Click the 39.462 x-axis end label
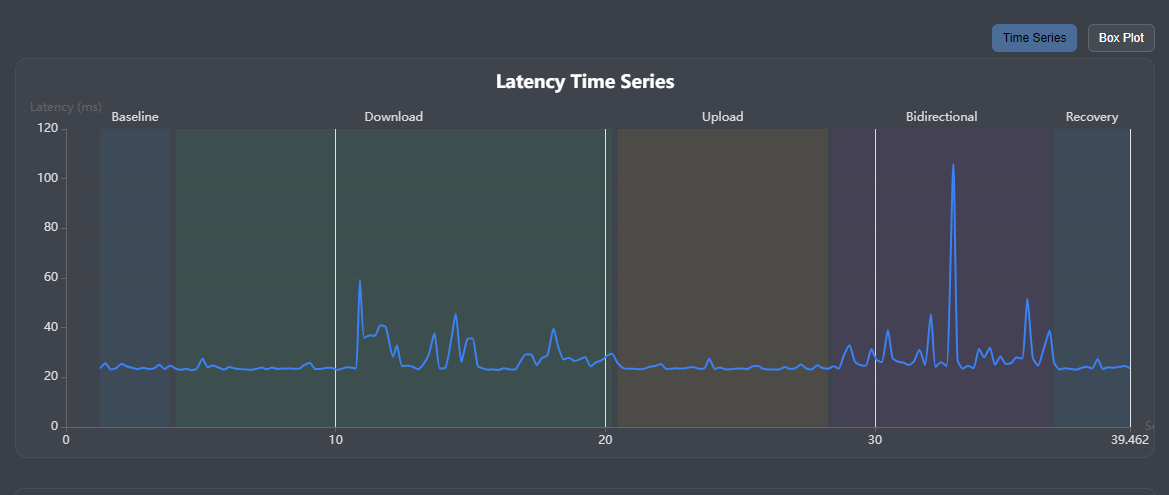Viewport: 1169px width, 495px height. pos(1129,440)
